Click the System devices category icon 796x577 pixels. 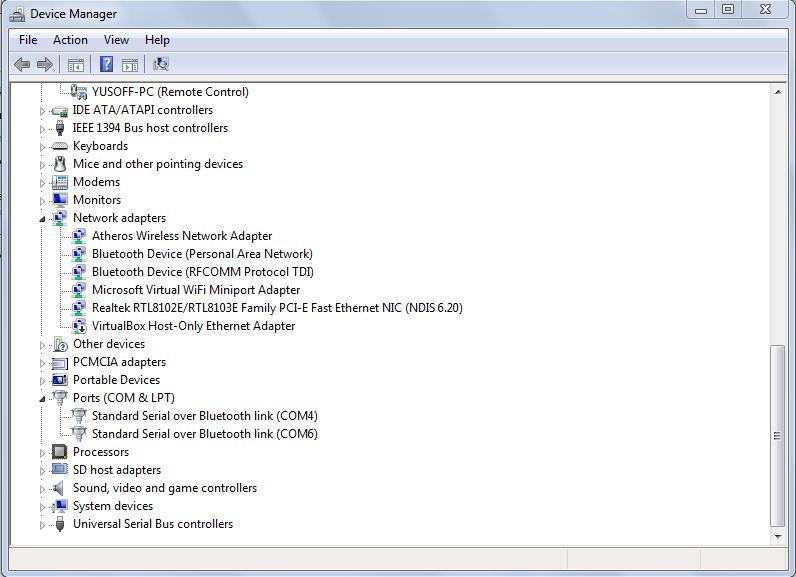(x=60, y=506)
